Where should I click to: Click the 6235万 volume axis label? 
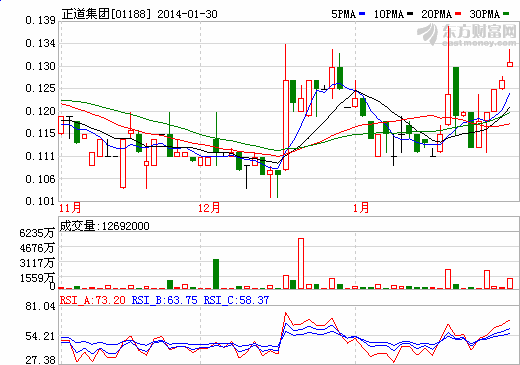pos(37,233)
